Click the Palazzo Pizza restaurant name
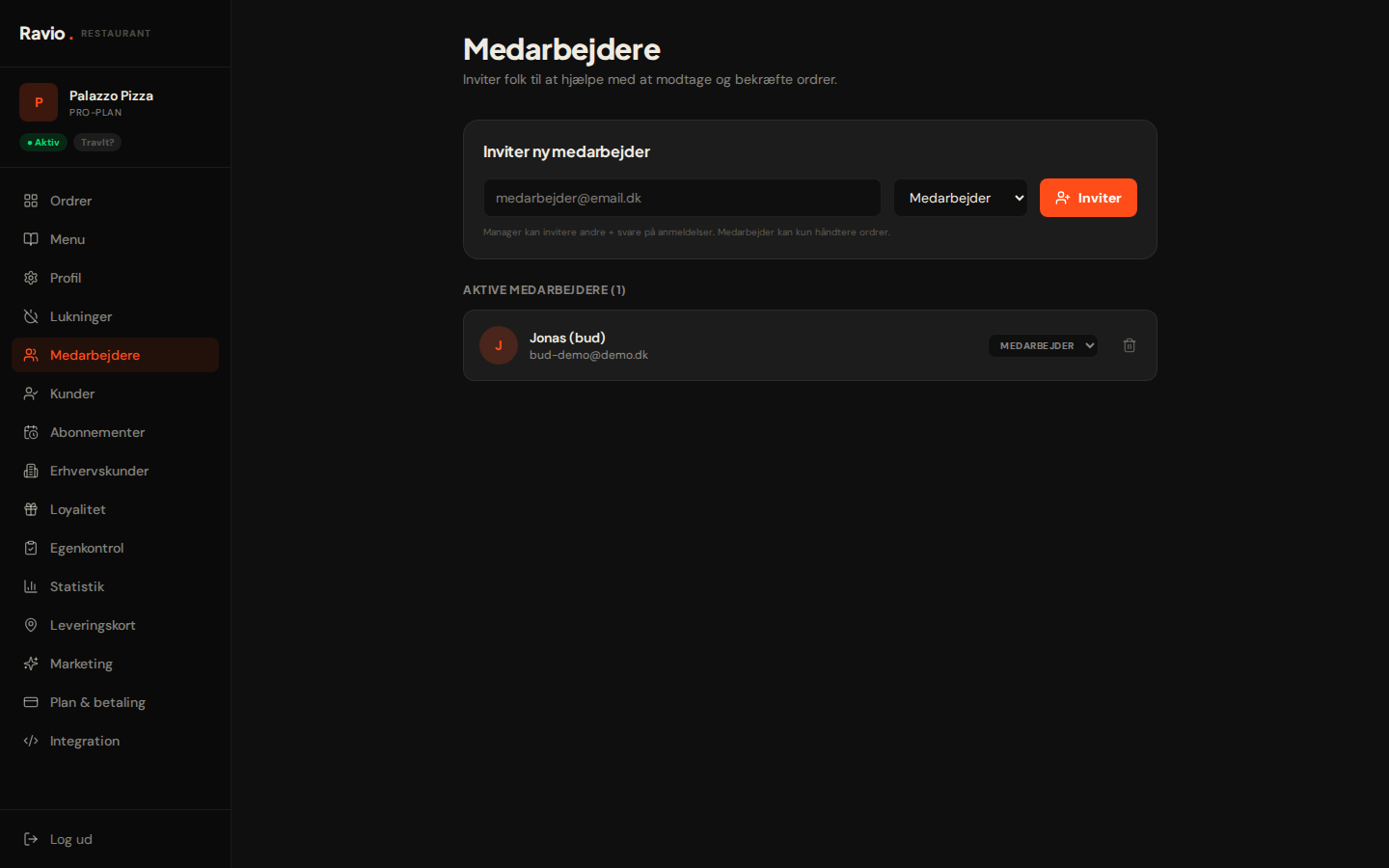The image size is (1389, 868). coord(111,95)
